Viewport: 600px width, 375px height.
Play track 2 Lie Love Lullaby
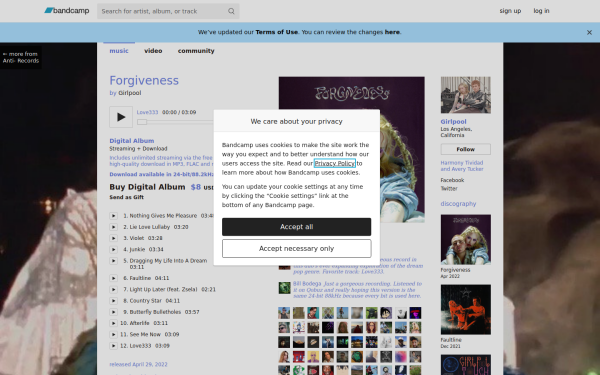[x=113, y=227]
